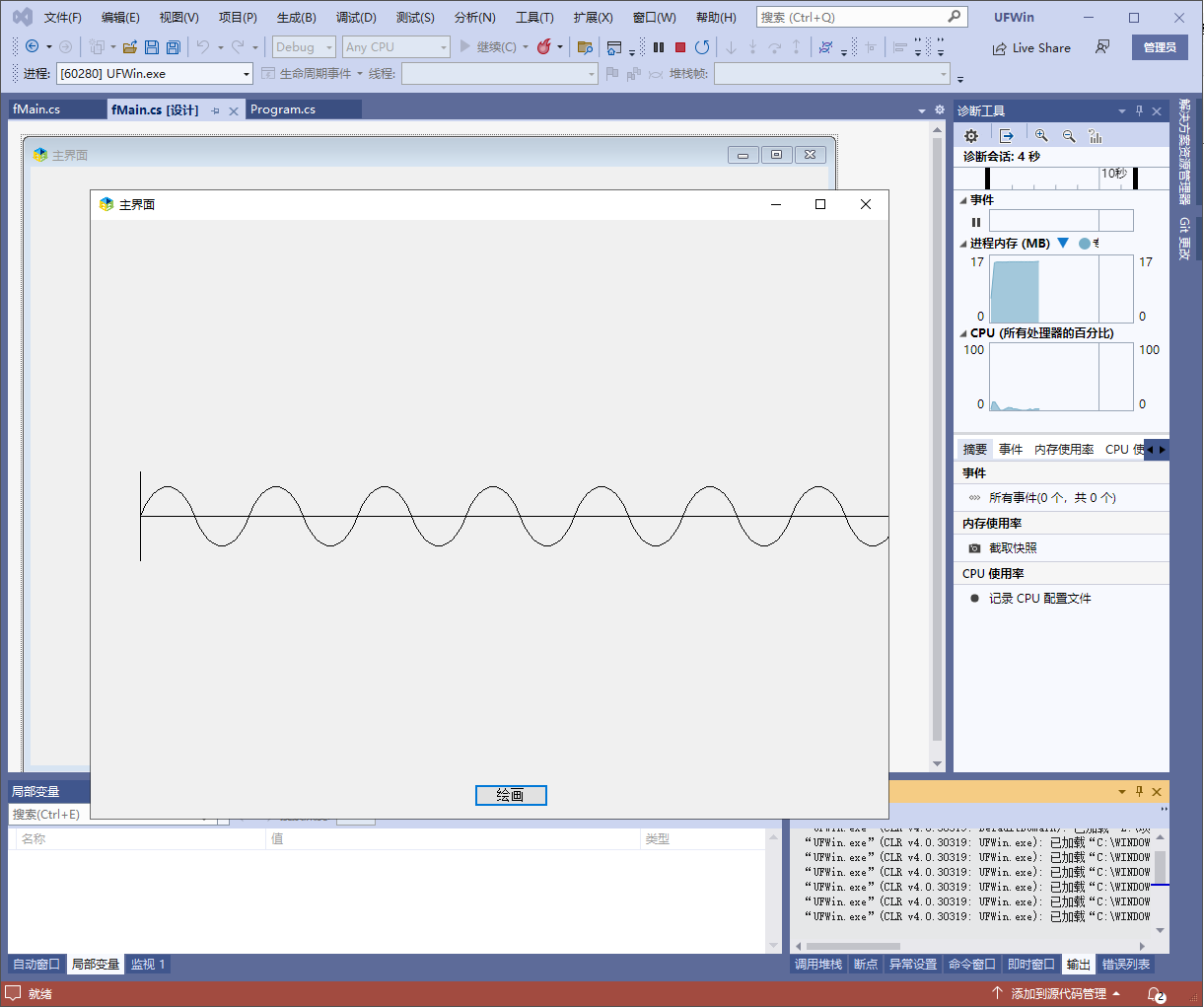This screenshot has width=1204, height=1008.
Task: Open diagnostic tools settings gear
Action: pyautogui.click(x=971, y=136)
